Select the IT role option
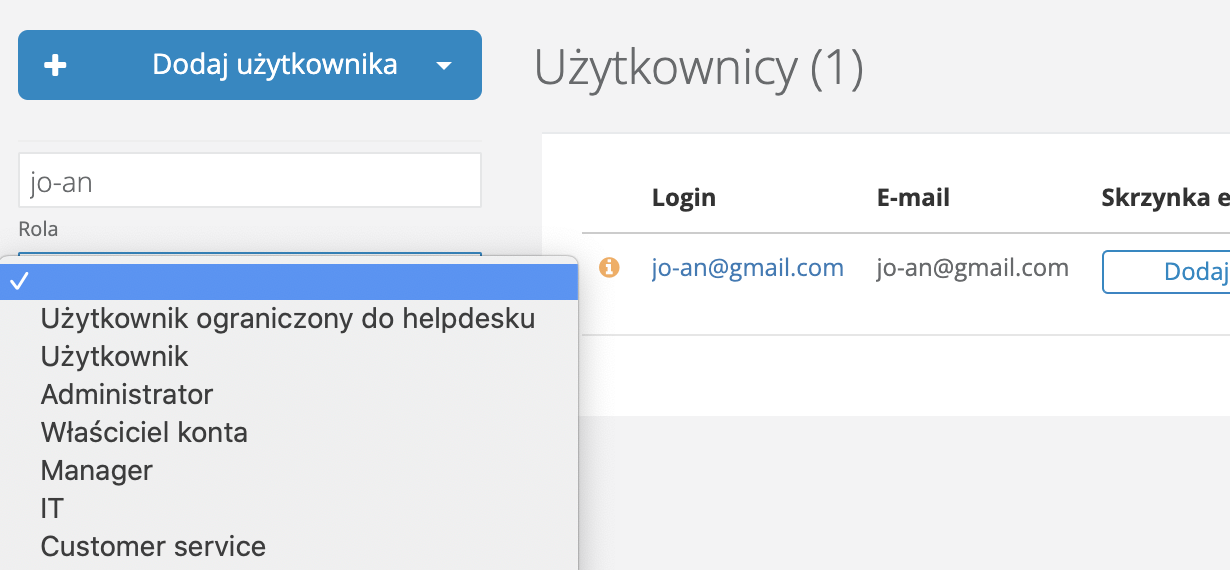Screen dimensions: 1230x570 [52, 508]
